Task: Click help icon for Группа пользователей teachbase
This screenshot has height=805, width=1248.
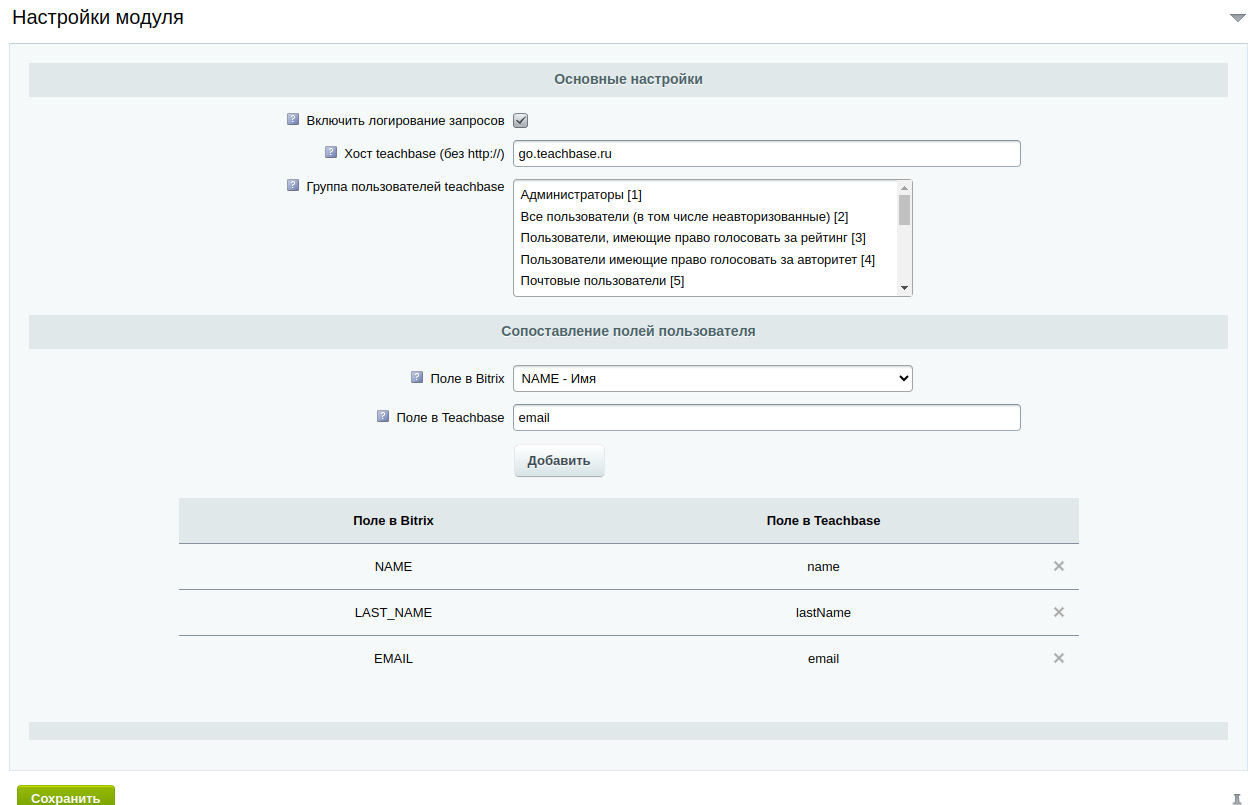Action: click(x=293, y=185)
